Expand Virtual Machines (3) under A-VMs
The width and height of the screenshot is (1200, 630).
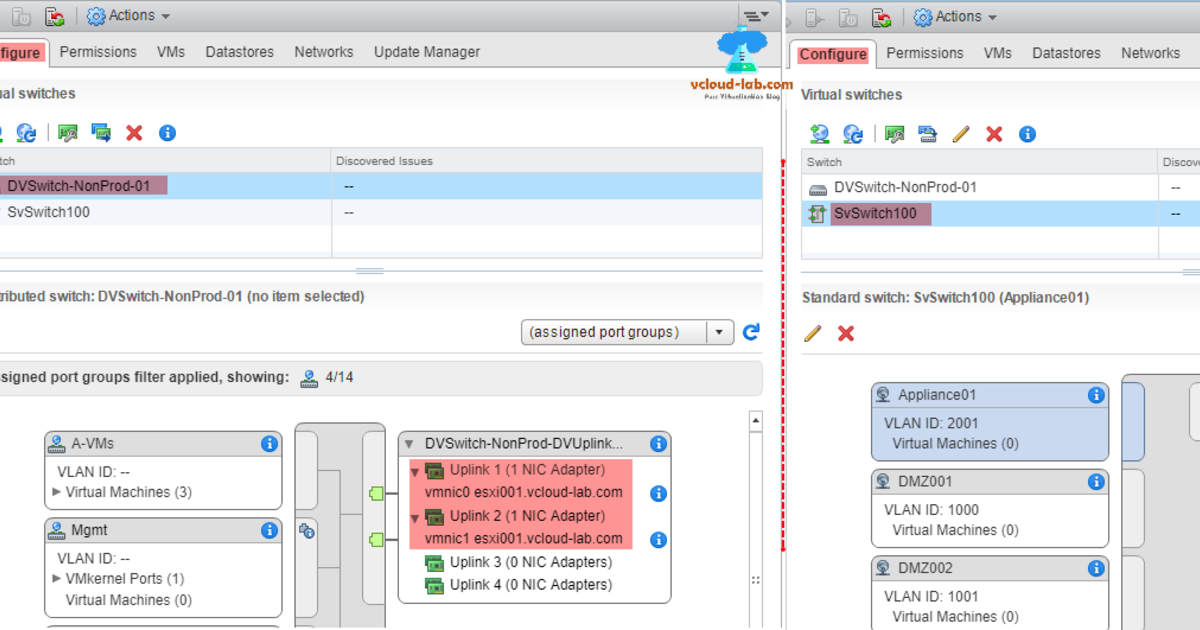[x=57, y=492]
